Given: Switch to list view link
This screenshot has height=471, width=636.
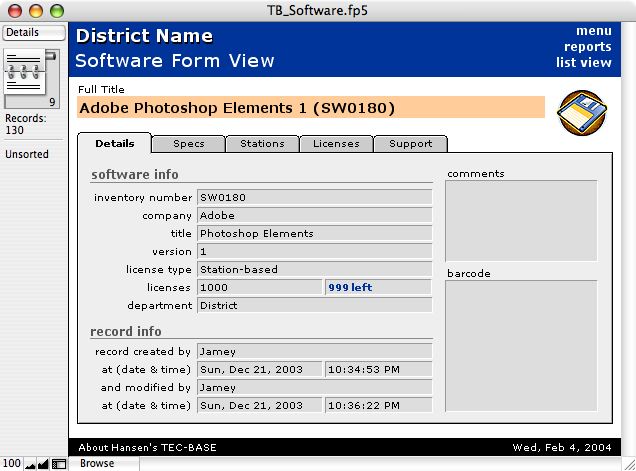Looking at the screenshot, I should 584,62.
